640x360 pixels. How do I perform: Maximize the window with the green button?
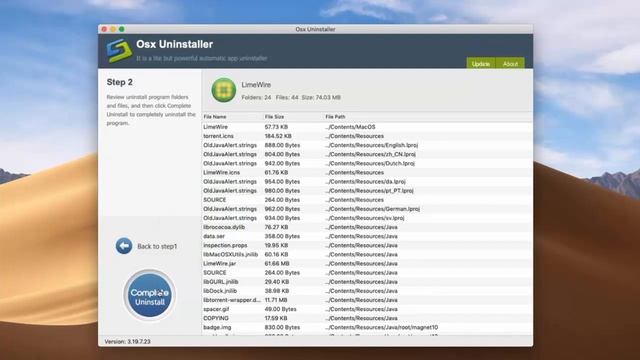click(x=122, y=29)
